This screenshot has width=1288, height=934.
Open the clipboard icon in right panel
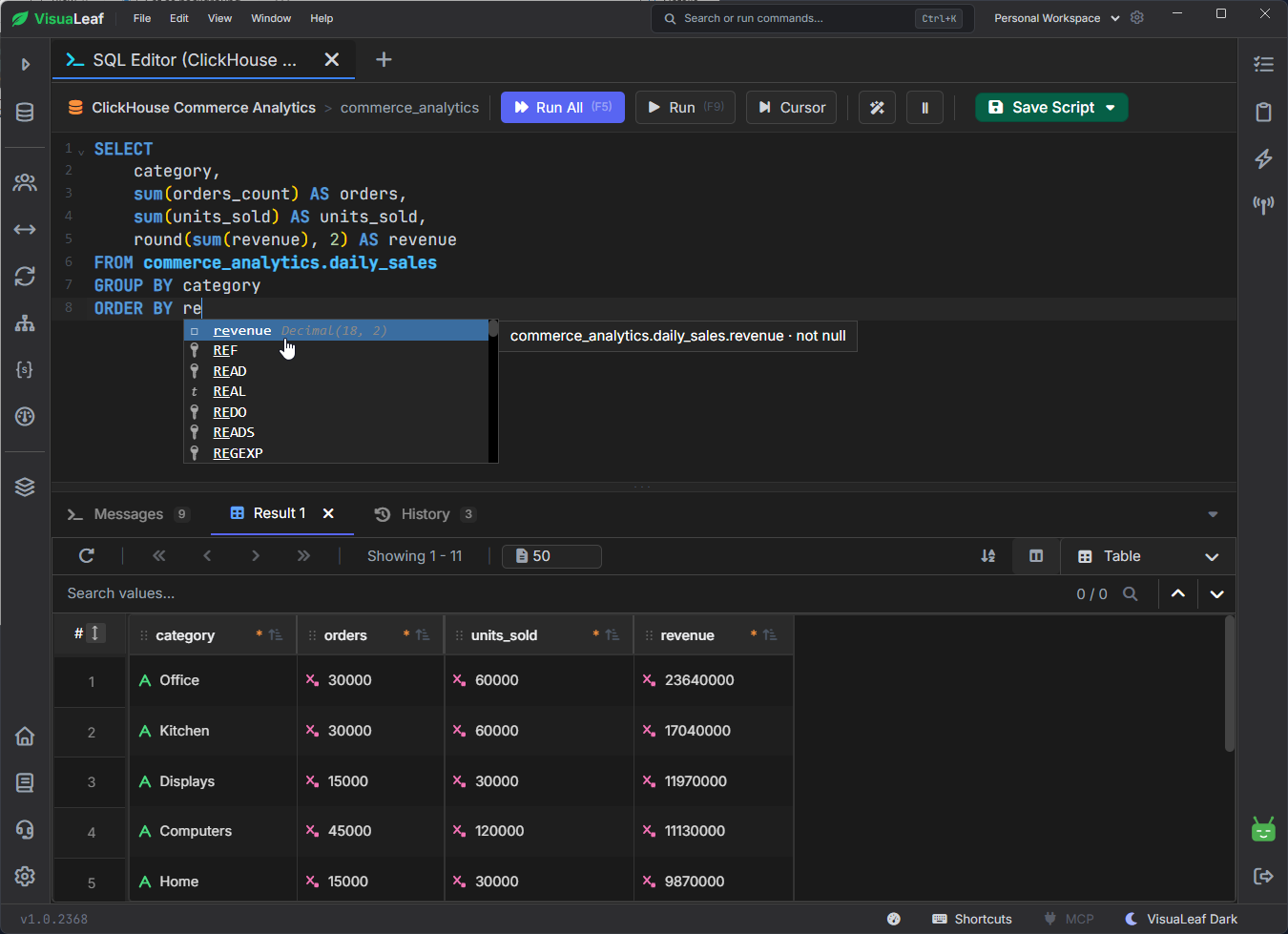(x=1264, y=112)
